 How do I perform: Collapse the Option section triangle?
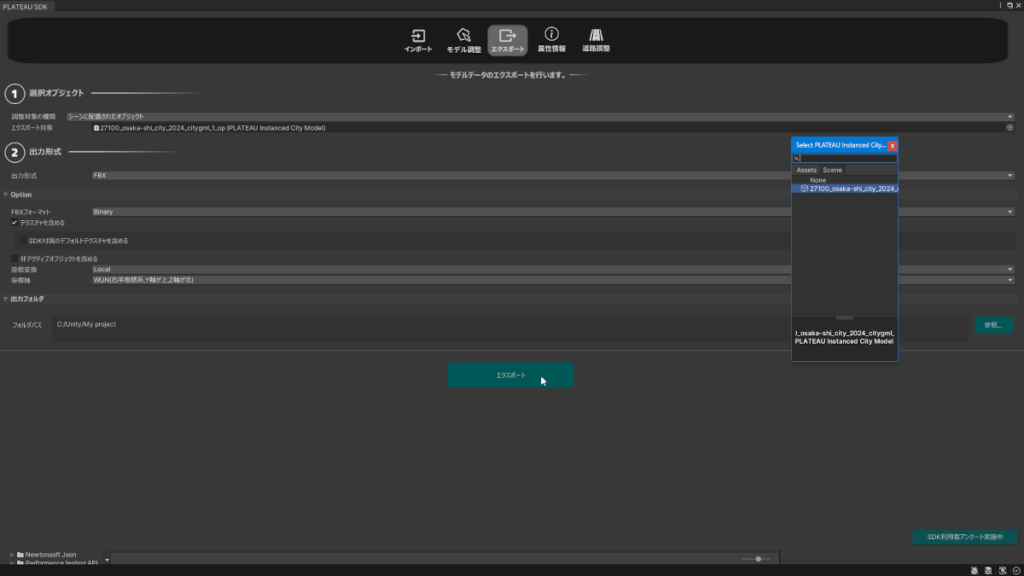point(5,194)
